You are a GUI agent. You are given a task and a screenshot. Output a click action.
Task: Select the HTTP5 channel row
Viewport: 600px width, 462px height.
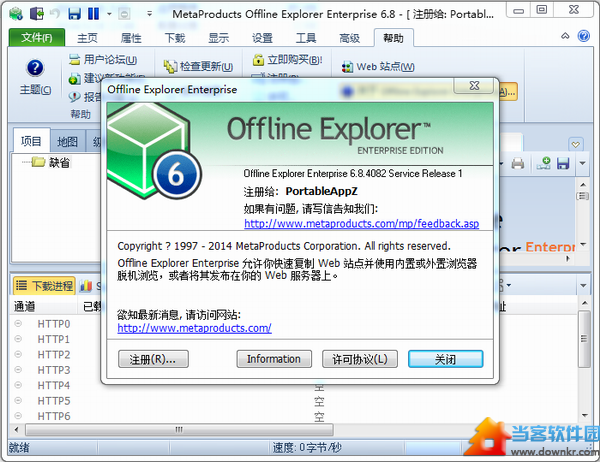click(x=54, y=400)
